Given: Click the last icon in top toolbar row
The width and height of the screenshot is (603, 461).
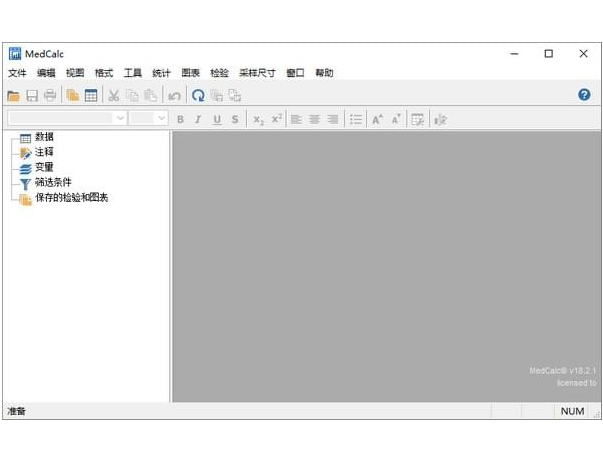Looking at the screenshot, I should tap(235, 95).
